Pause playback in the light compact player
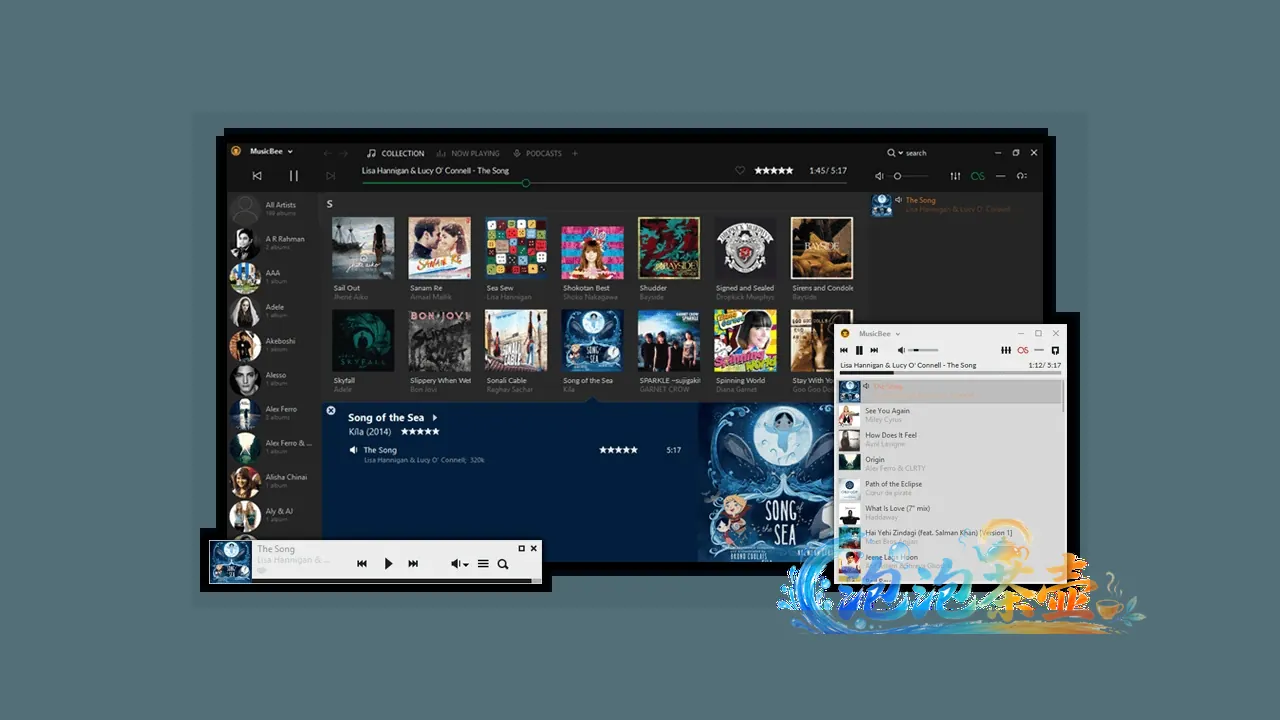 point(859,350)
